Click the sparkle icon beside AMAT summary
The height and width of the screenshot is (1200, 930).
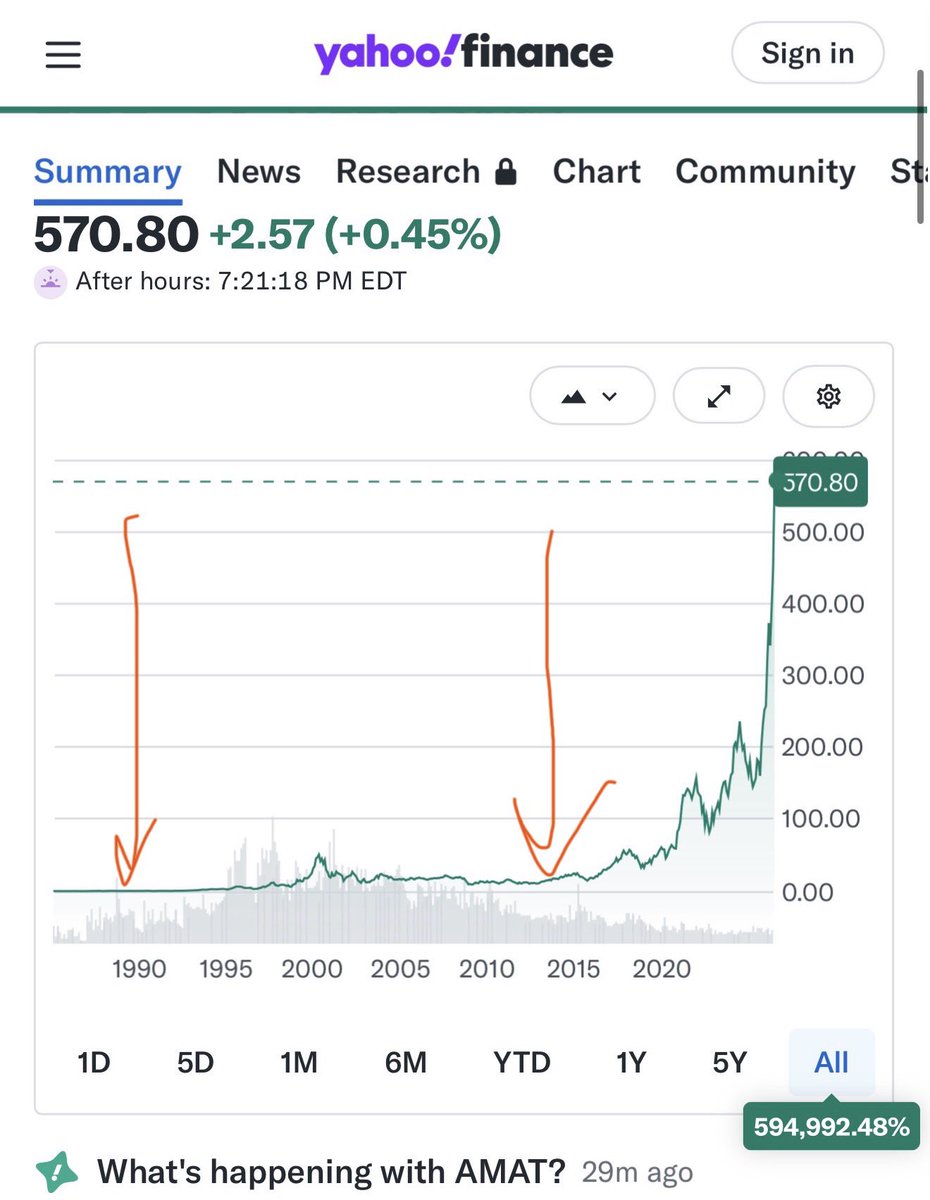(x=57, y=1171)
